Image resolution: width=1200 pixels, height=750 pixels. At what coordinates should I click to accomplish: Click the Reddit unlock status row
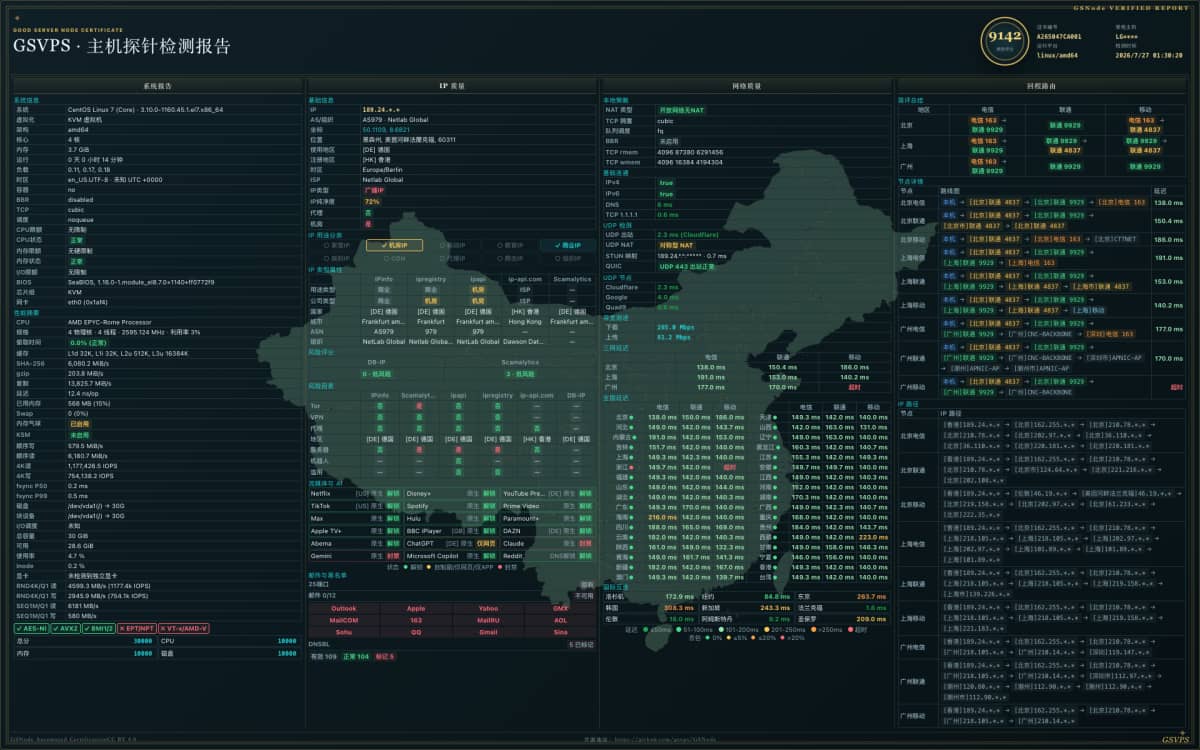(548, 555)
